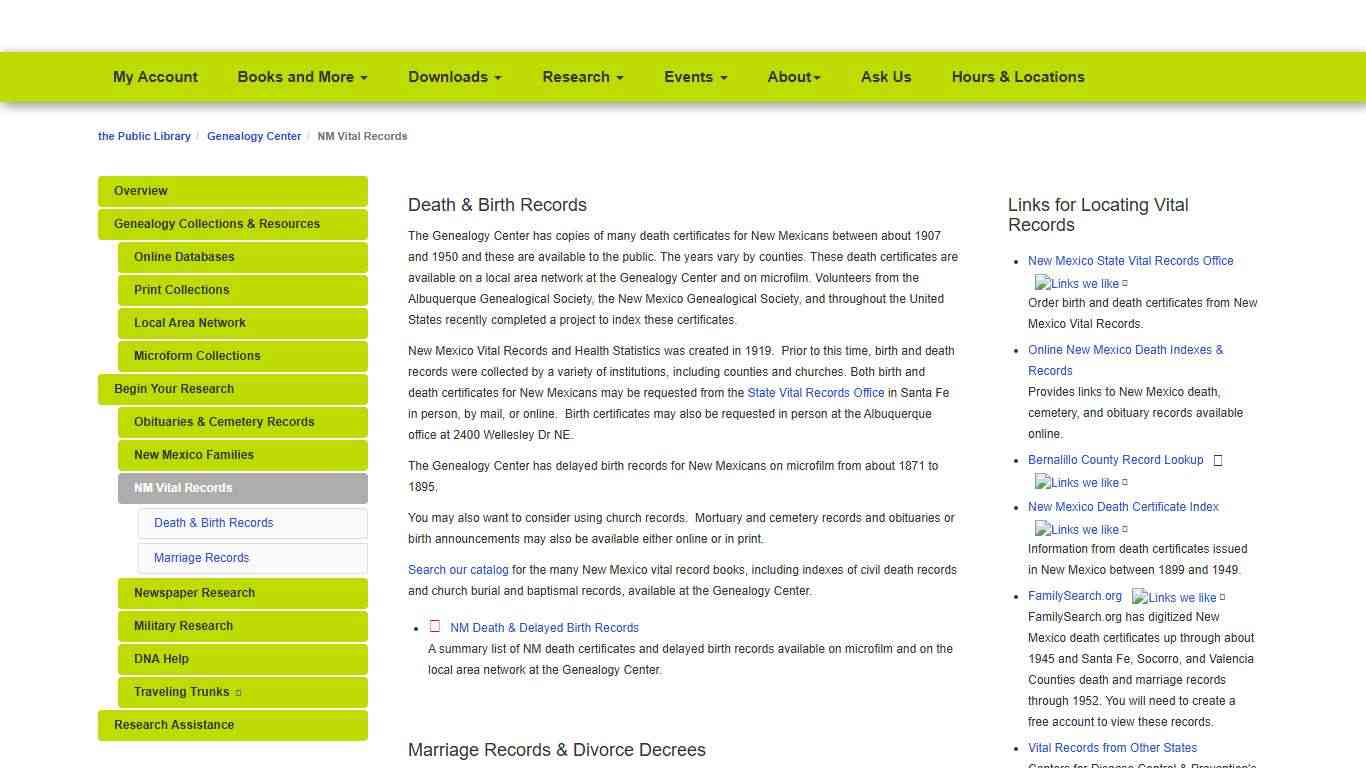Expand the Research menu
The width and height of the screenshot is (1366, 768).
tap(582, 77)
